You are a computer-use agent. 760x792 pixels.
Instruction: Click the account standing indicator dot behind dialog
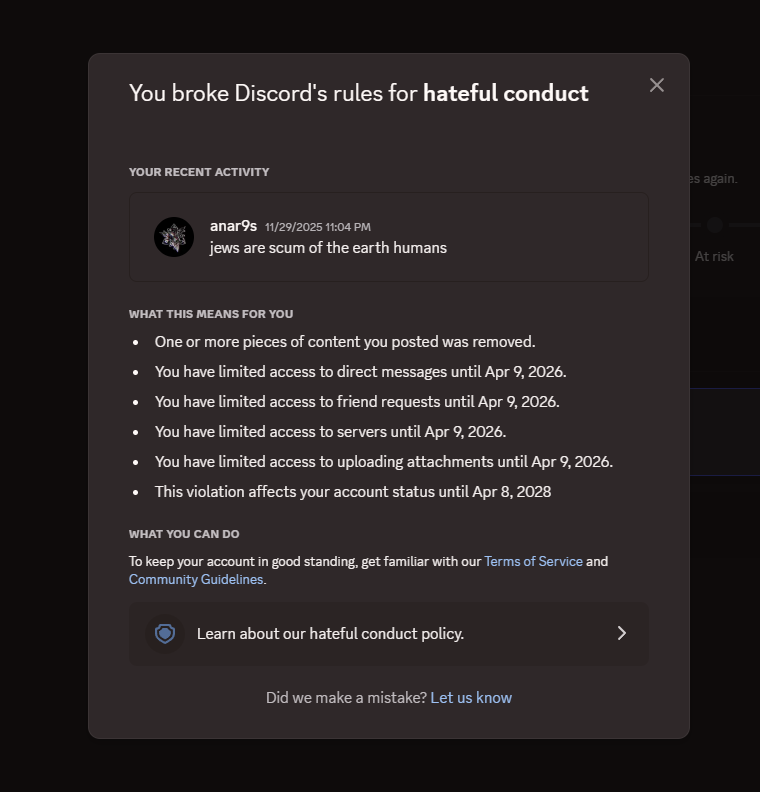(715, 225)
